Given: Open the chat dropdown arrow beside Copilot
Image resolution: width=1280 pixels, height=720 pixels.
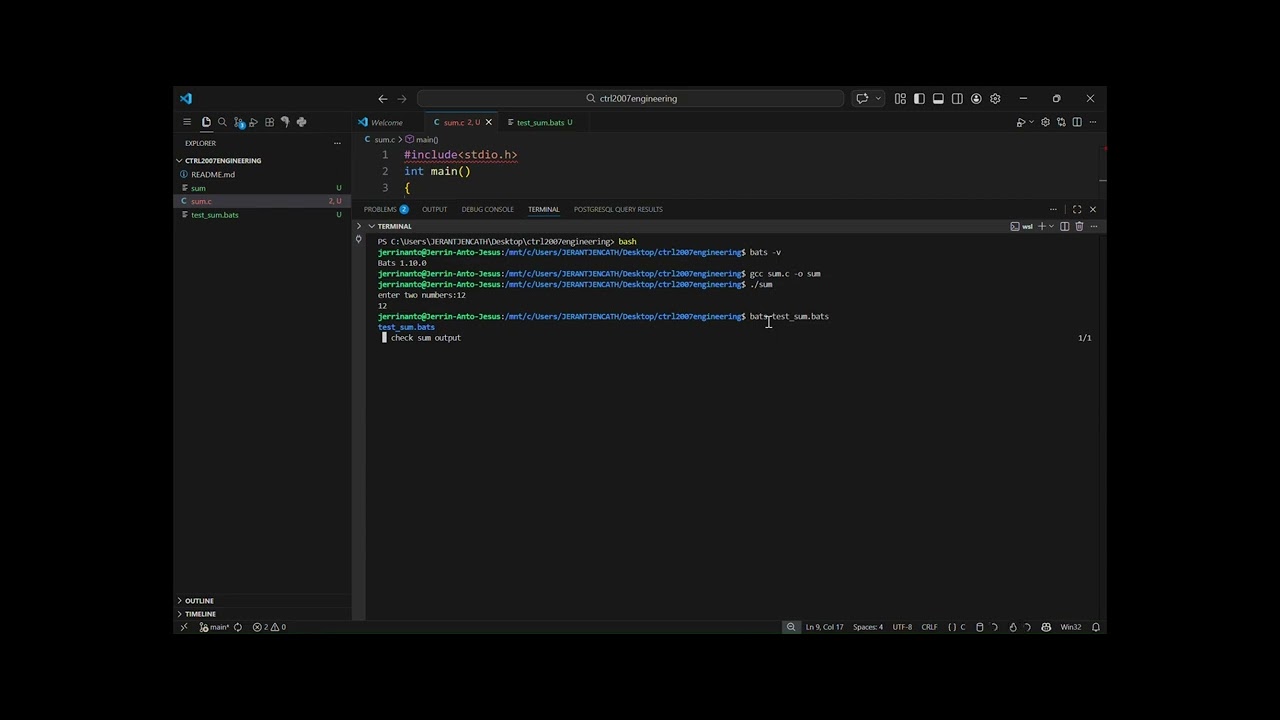Looking at the screenshot, I should [878, 98].
